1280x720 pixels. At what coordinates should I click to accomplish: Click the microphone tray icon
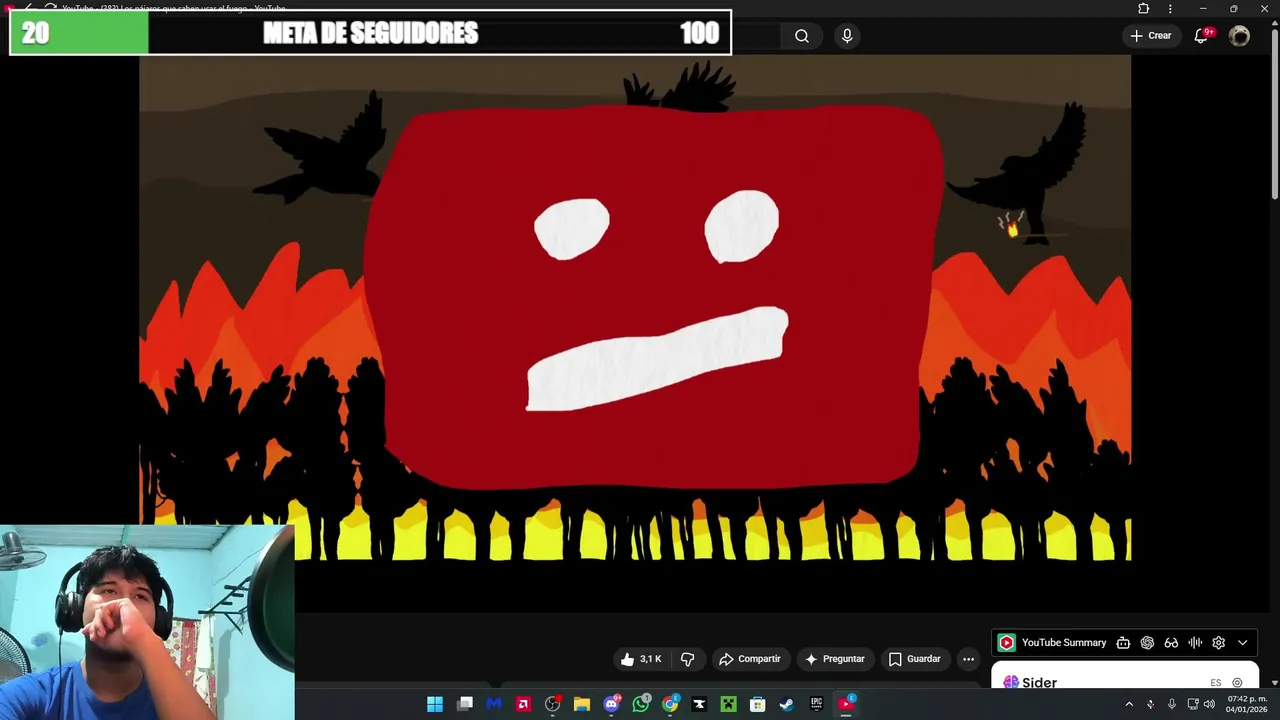(x=1171, y=704)
